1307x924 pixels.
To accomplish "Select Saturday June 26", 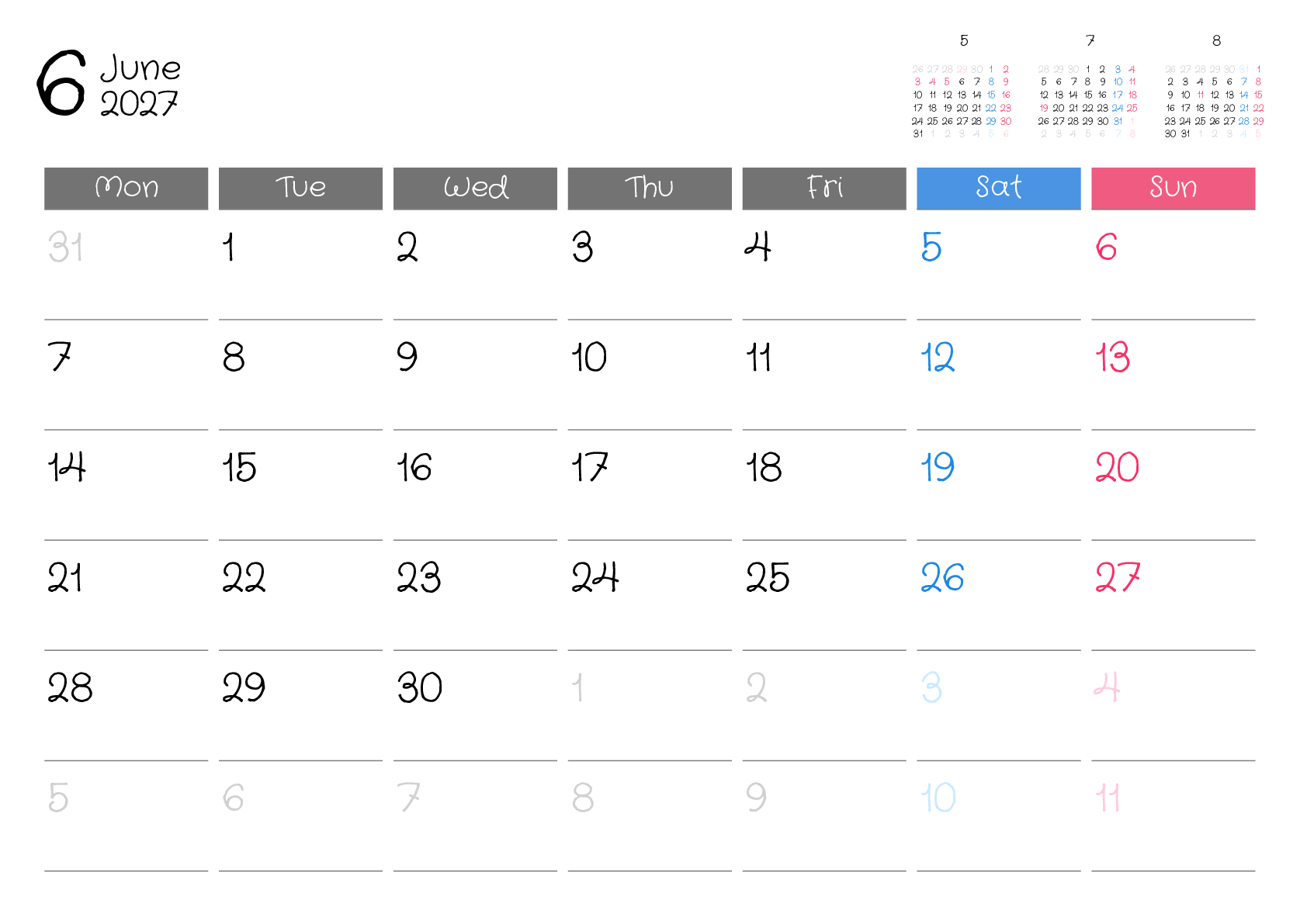I will point(942,579).
